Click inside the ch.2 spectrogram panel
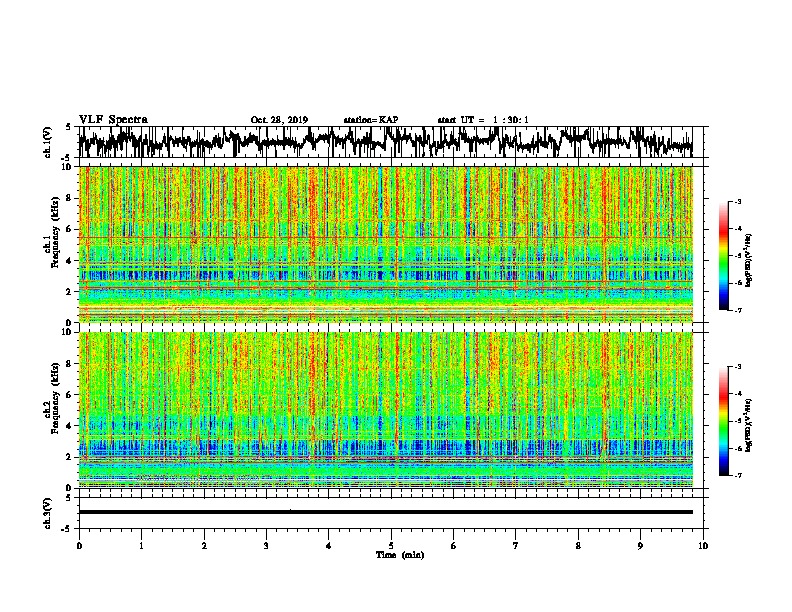 point(385,410)
